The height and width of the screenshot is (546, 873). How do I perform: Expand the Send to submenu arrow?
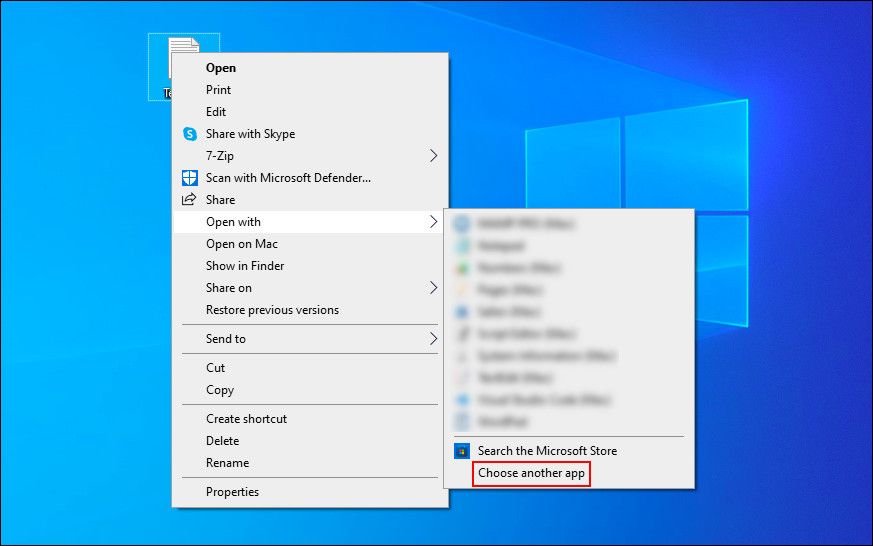(433, 339)
